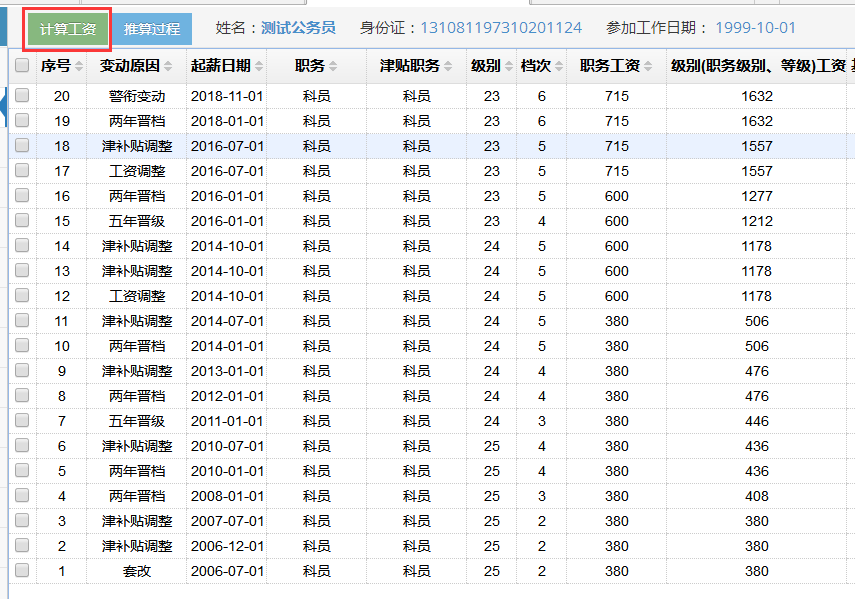Click 警衔变动 in row 20
The width and height of the screenshot is (855, 599).
click(x=137, y=96)
